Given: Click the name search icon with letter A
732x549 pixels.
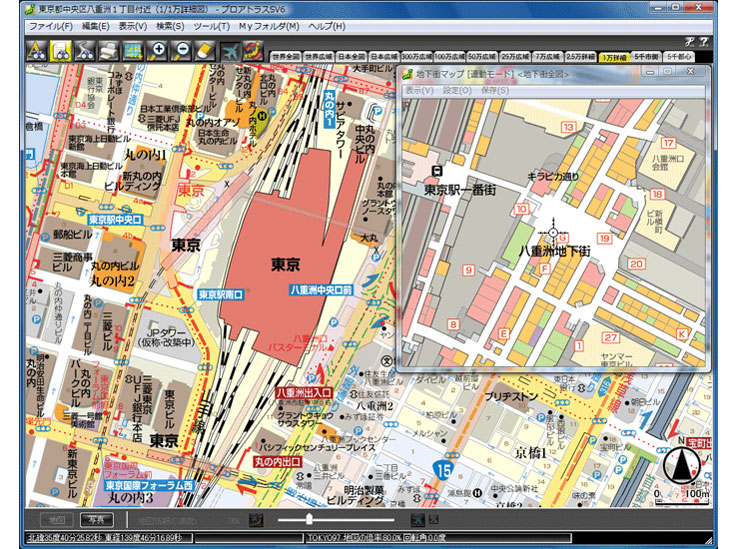Looking at the screenshot, I should [36, 50].
